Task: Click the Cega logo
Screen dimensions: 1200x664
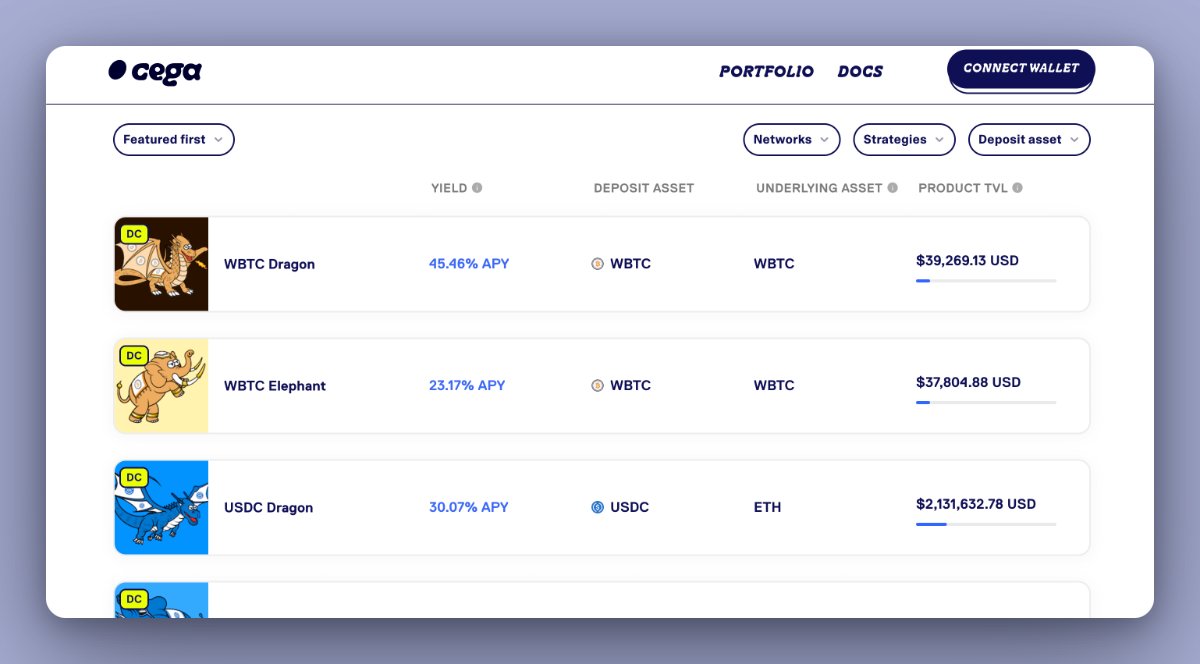Action: (155, 71)
